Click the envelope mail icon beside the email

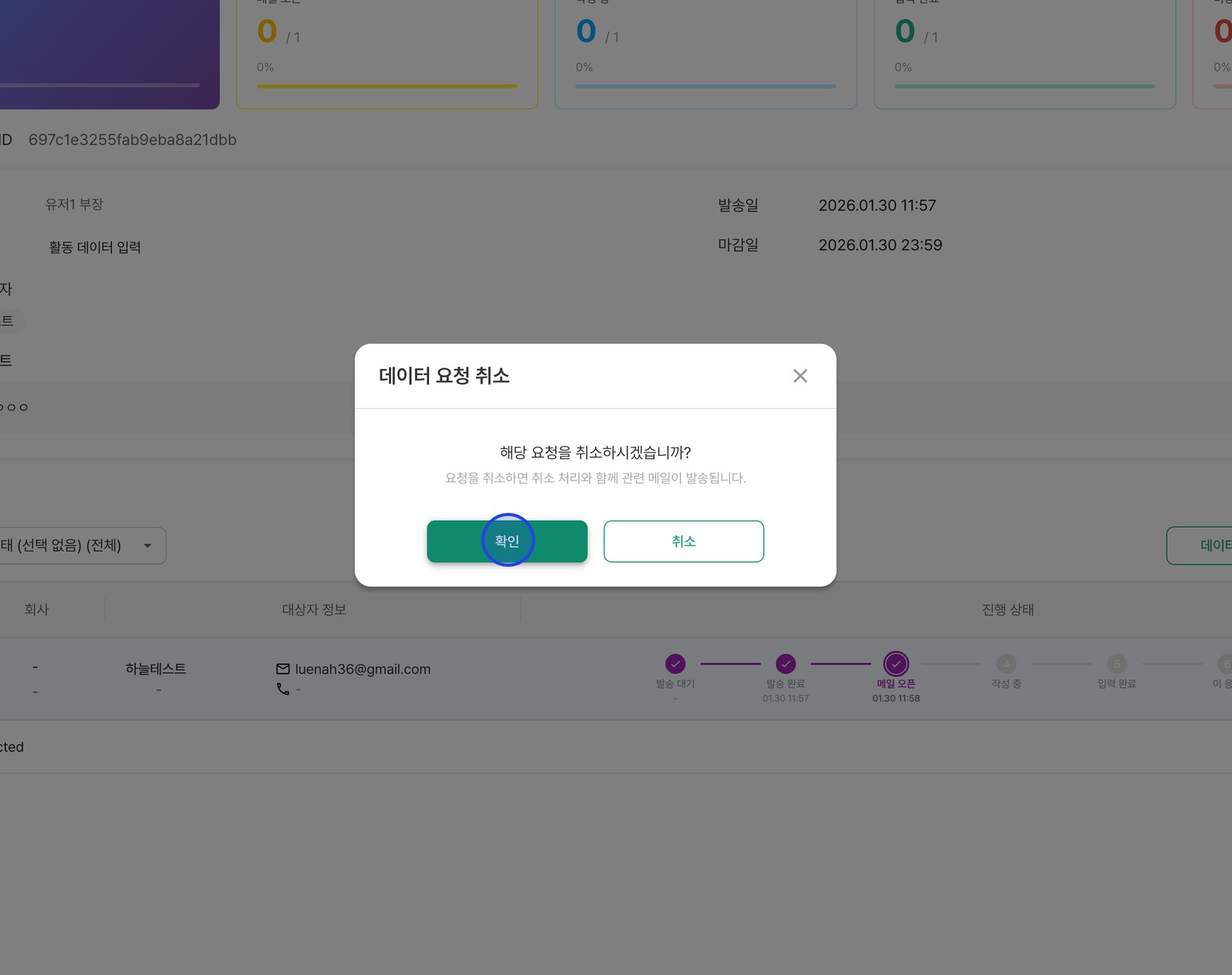click(283, 669)
